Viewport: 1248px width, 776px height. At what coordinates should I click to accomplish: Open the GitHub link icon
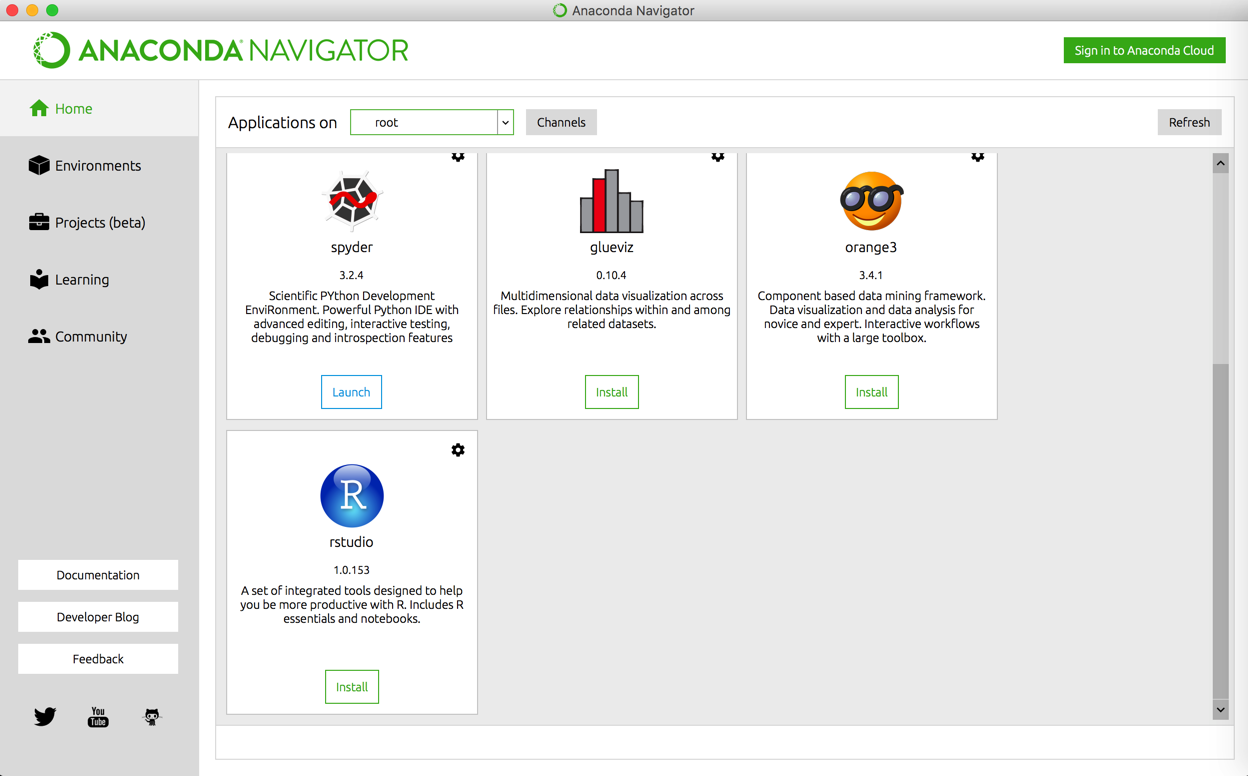coord(152,717)
